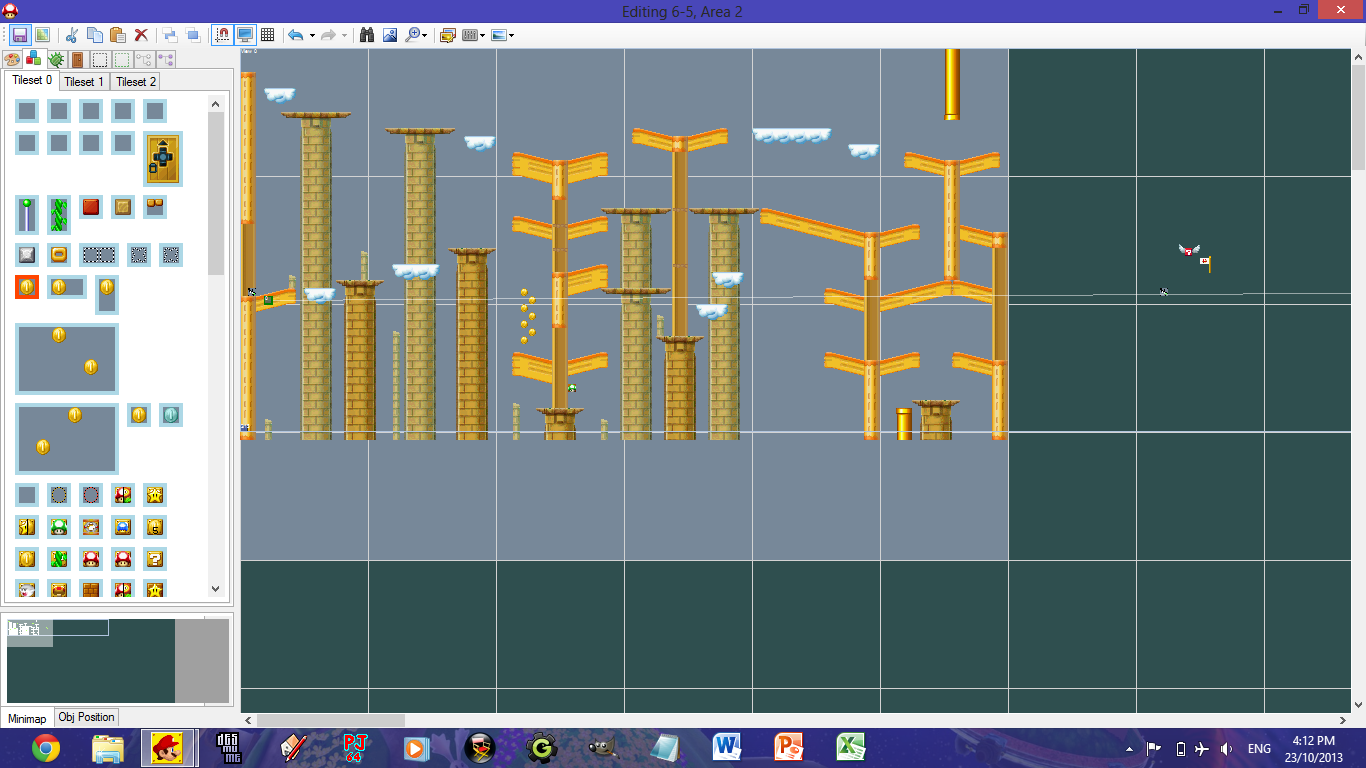
Task: Click the volume speaker tray icon
Action: pos(1227,749)
